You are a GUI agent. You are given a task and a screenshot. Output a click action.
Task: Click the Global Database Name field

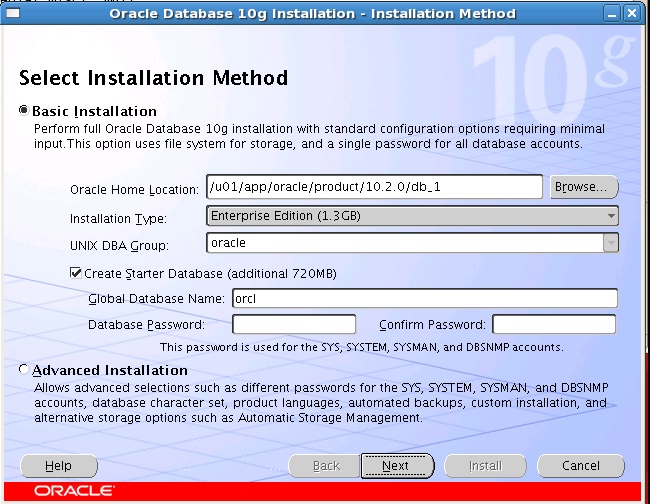(425, 298)
